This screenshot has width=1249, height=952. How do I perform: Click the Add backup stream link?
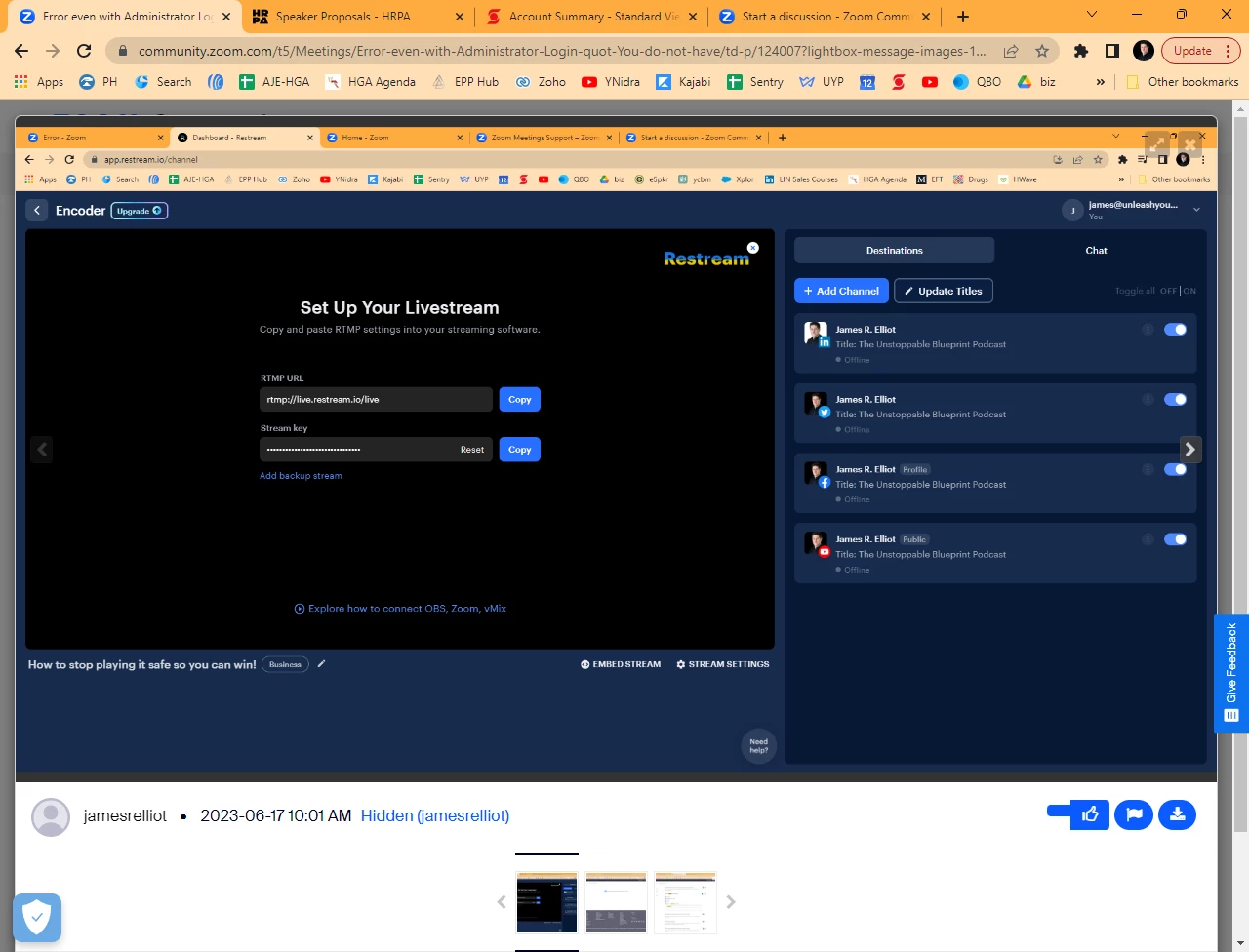pyautogui.click(x=301, y=476)
